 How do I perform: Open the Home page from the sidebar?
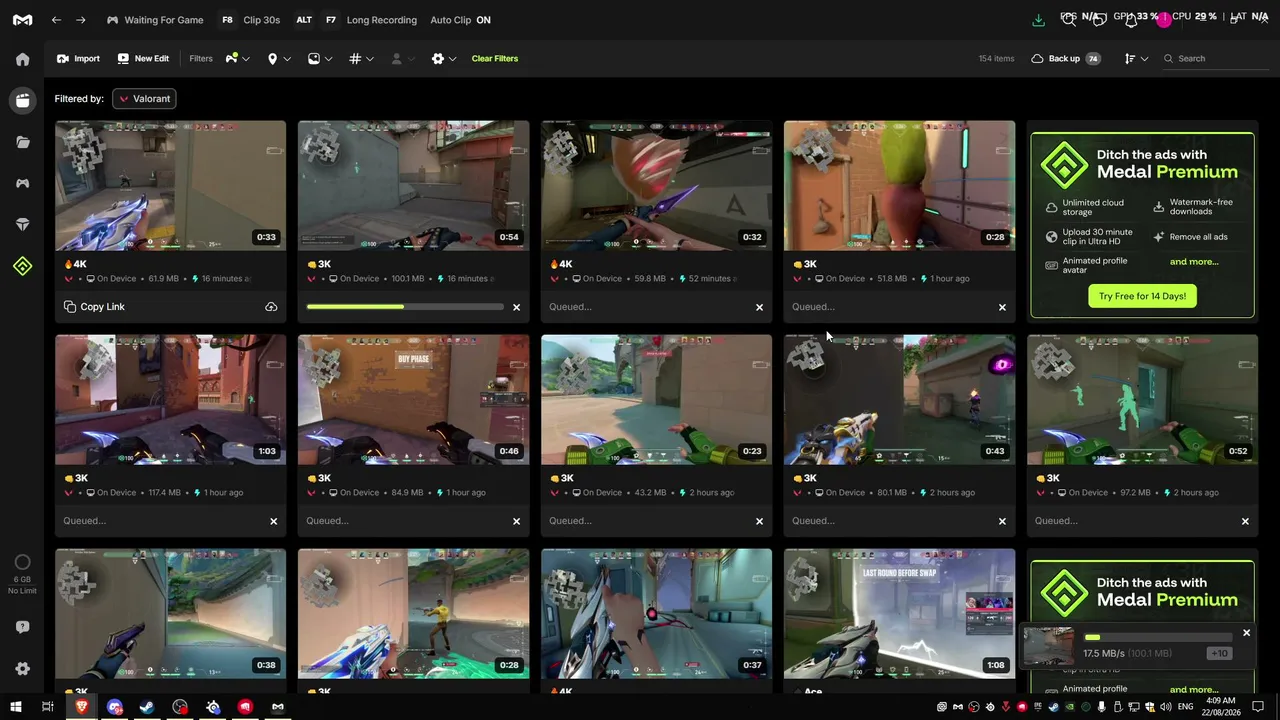pyautogui.click(x=22, y=59)
